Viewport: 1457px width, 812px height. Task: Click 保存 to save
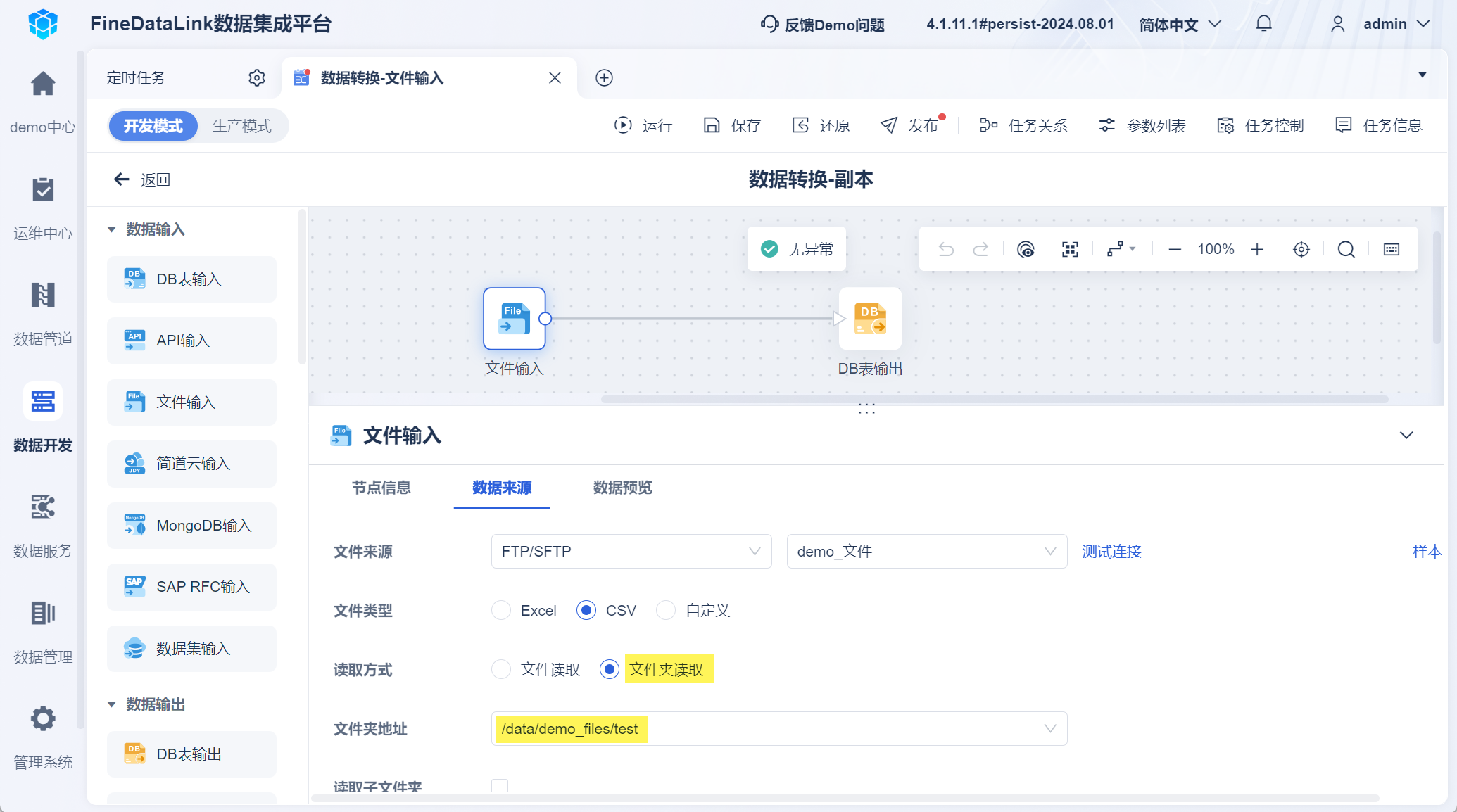(x=732, y=125)
